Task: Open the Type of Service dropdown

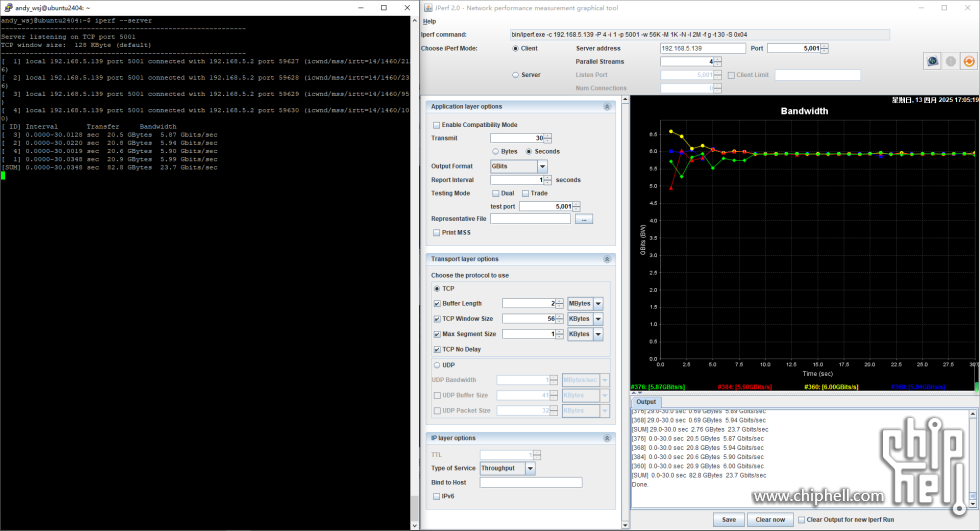Action: pyautogui.click(x=531, y=468)
